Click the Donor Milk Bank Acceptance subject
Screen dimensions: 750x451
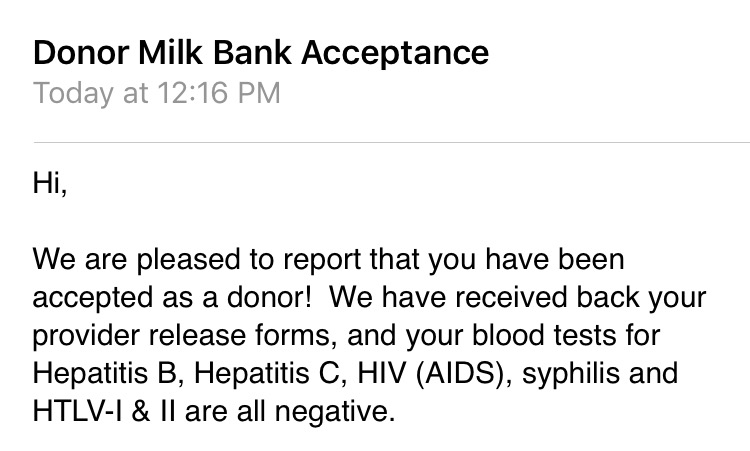(261, 52)
